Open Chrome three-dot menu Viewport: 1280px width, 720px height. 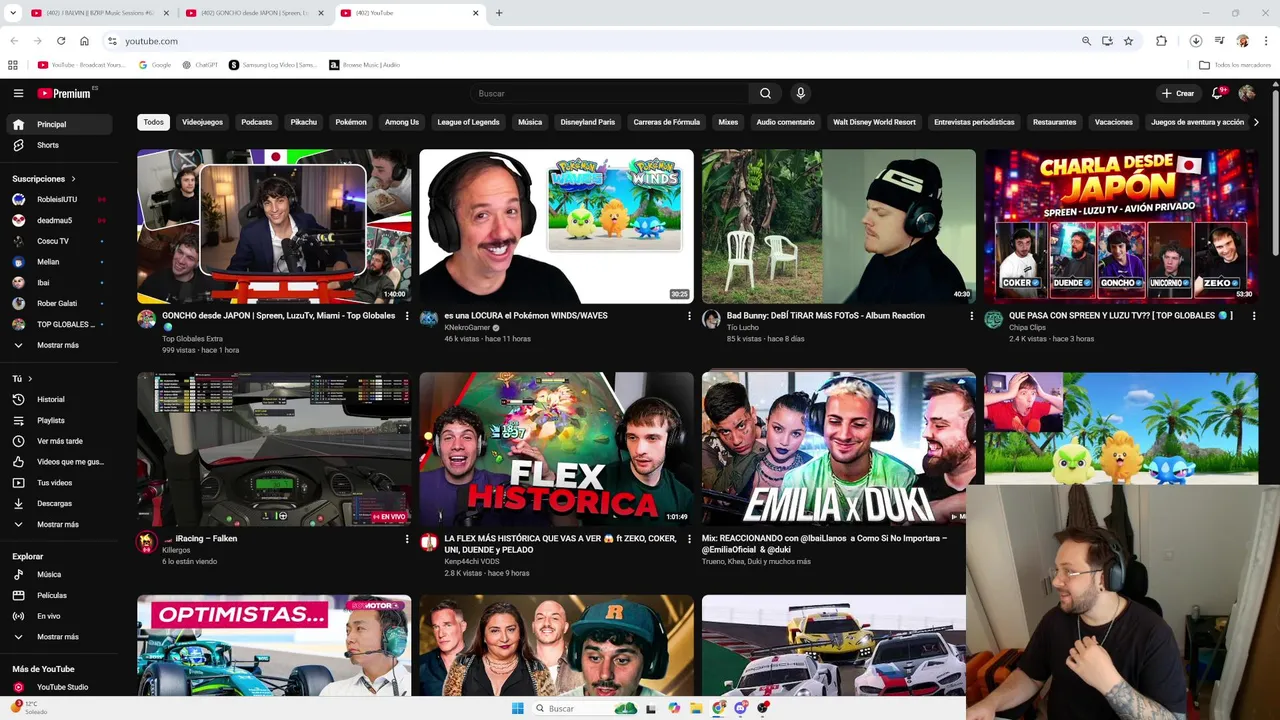click(1265, 41)
